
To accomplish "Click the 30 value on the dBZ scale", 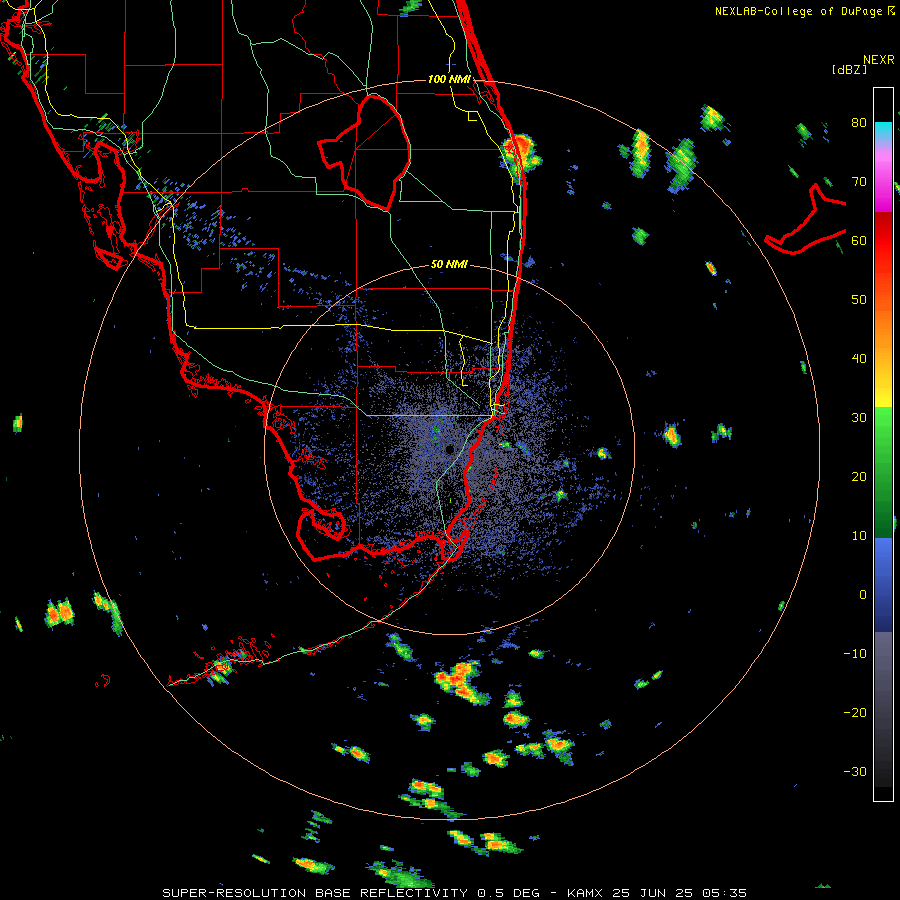I will coord(859,417).
